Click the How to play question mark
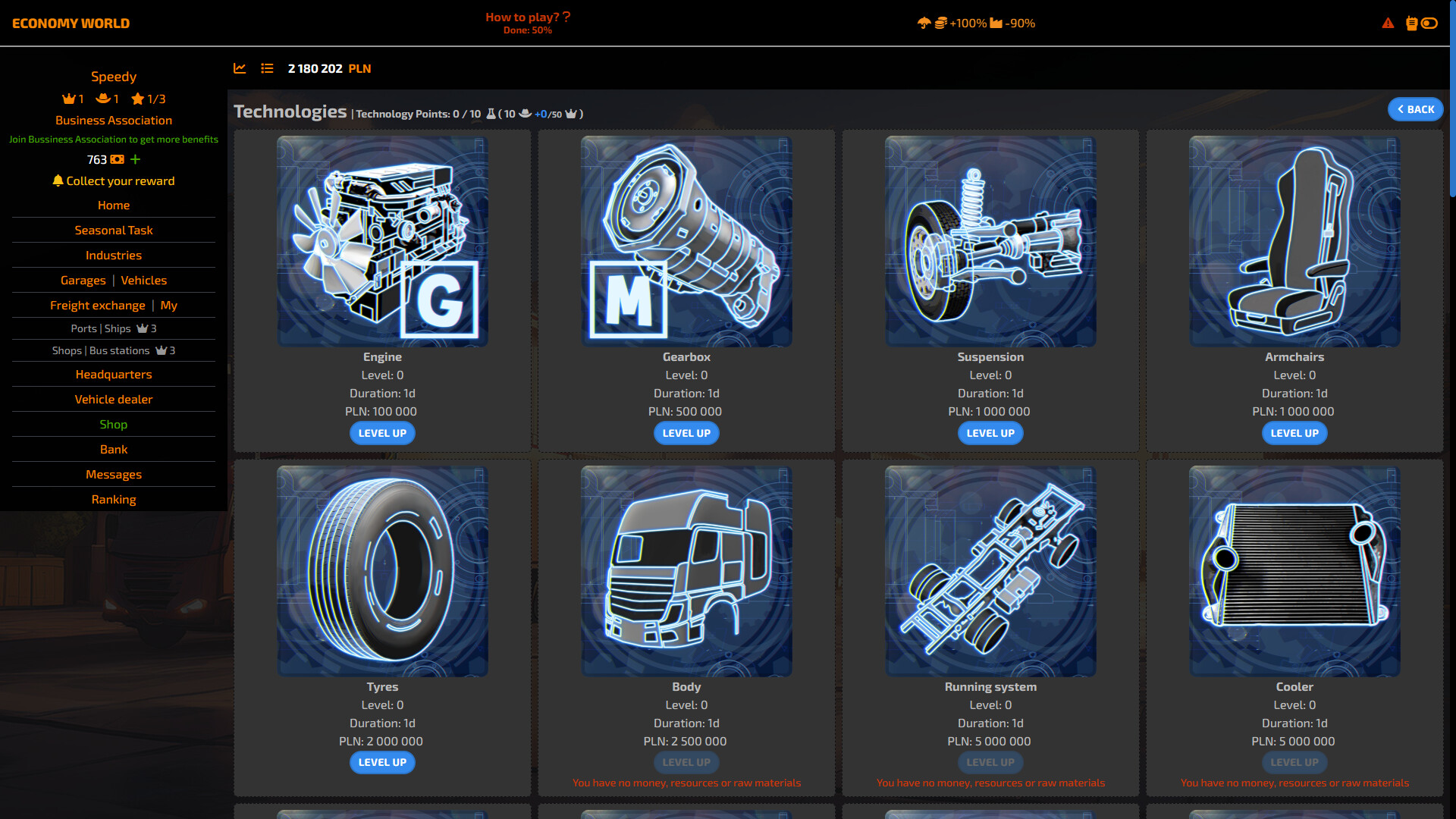The height and width of the screenshot is (819, 1456). [x=566, y=17]
